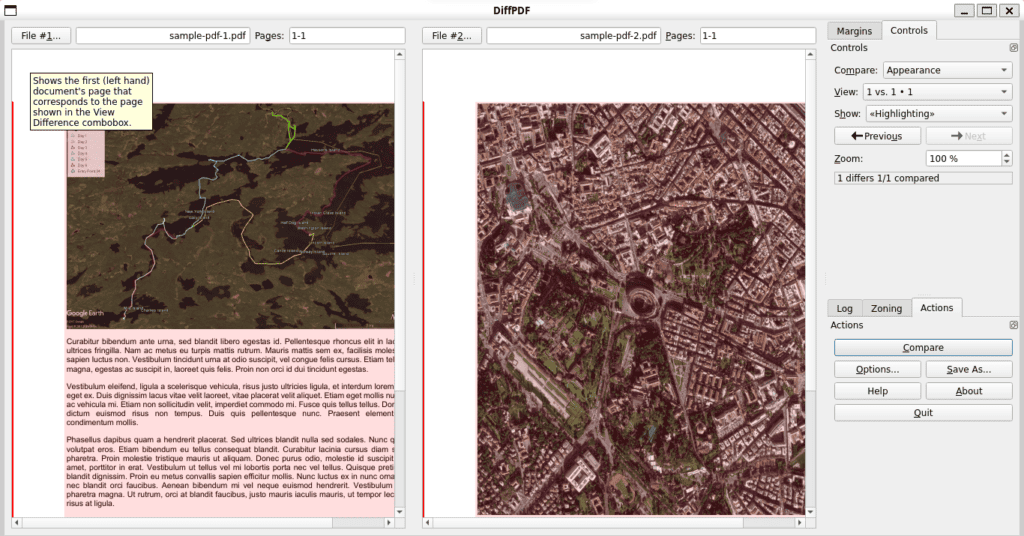
Task: Increase zoom with the up stepper arrow
Action: (x=1006, y=155)
